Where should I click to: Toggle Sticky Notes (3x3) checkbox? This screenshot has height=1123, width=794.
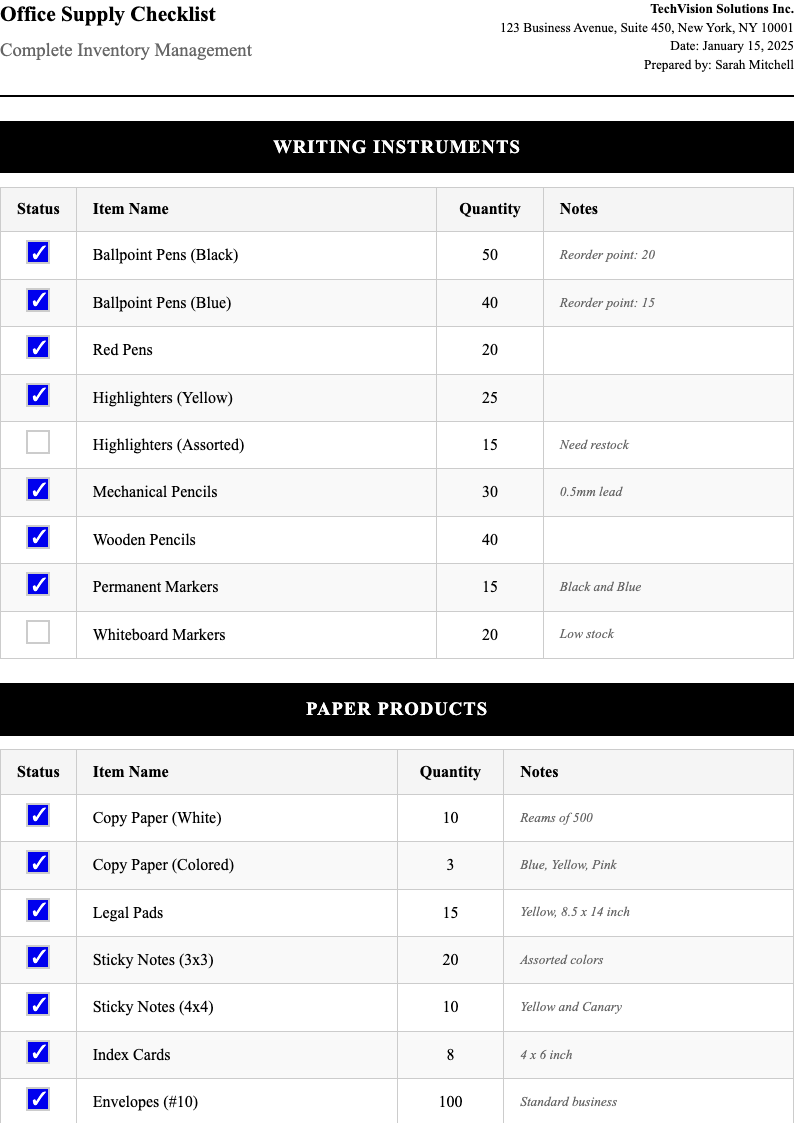click(x=38, y=957)
